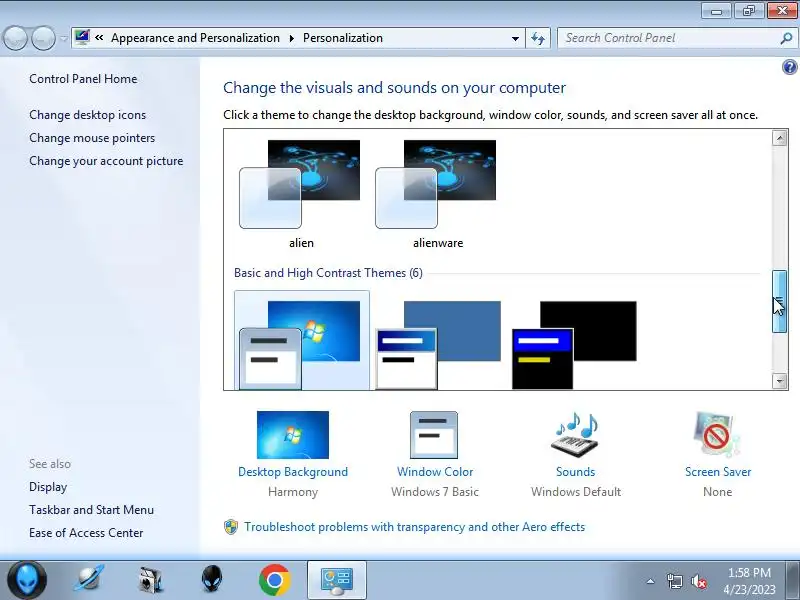Select the alienware theme
The height and width of the screenshot is (600, 800).
(437, 194)
